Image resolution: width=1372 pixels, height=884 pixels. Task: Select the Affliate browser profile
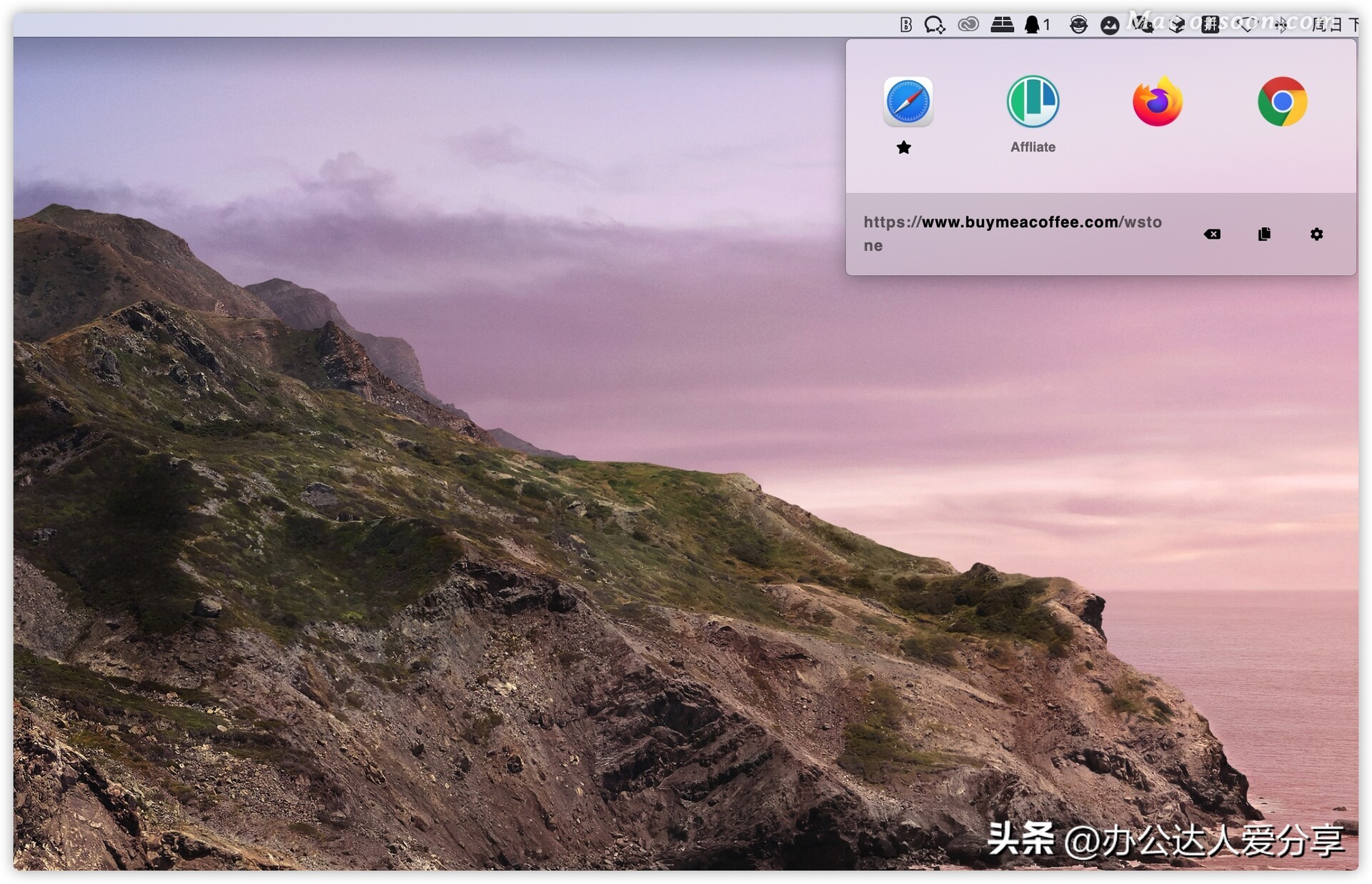1033,102
